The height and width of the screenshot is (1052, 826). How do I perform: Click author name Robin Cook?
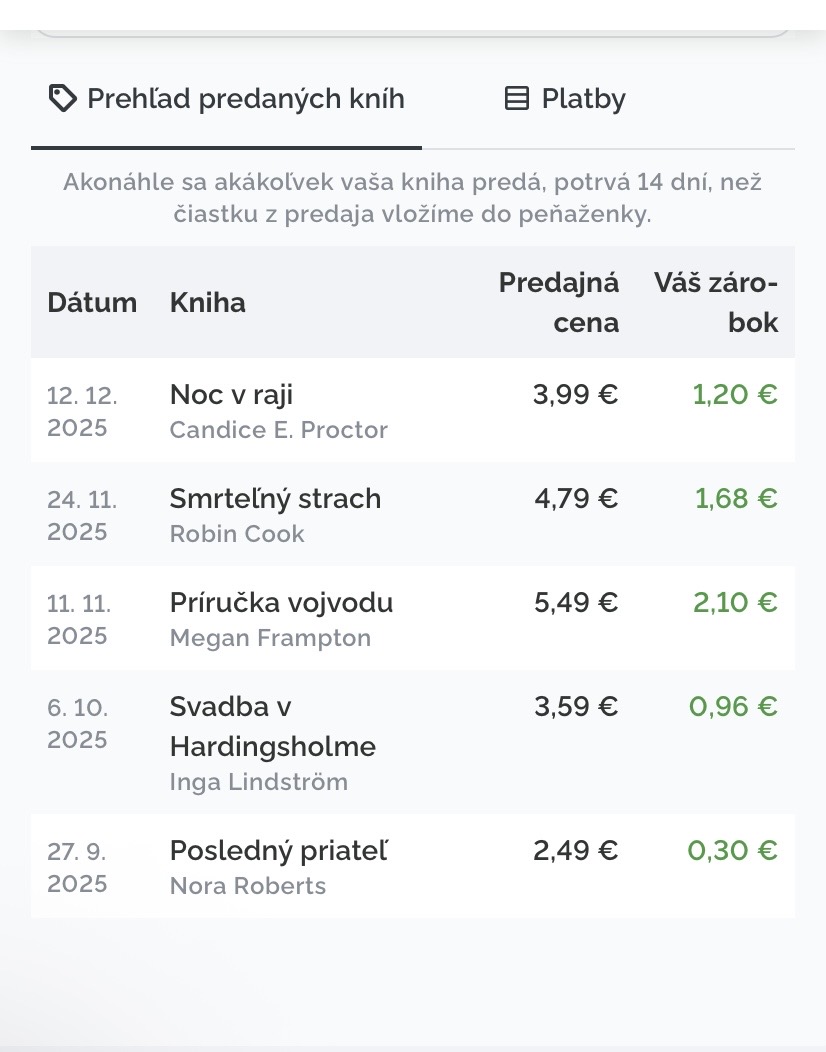(x=237, y=534)
